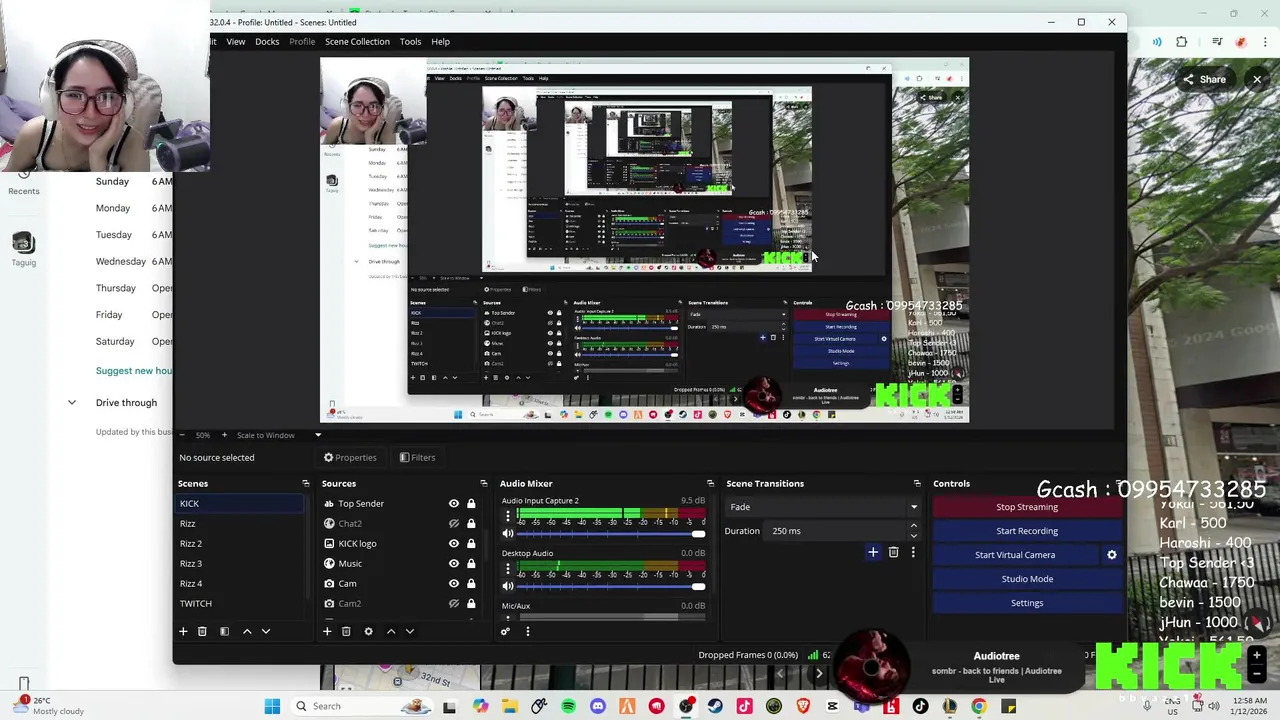The height and width of the screenshot is (720, 1280).
Task: Adjust Audio Input Capture 2 volume slider
Action: point(610,534)
